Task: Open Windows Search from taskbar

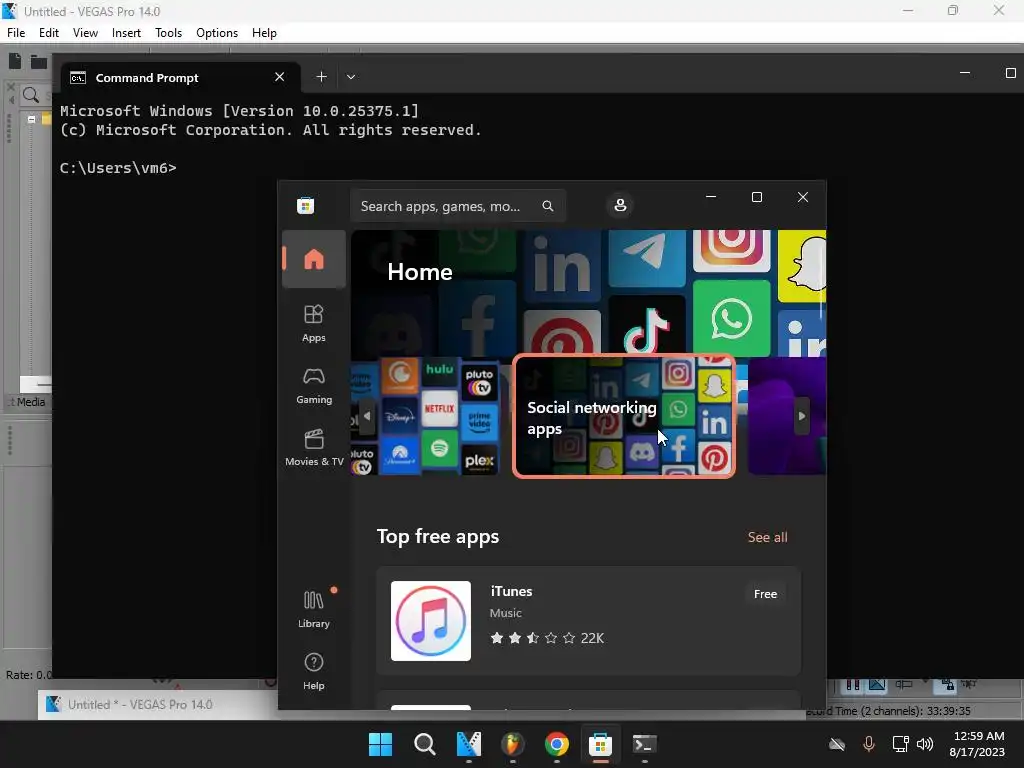Action: (424, 744)
